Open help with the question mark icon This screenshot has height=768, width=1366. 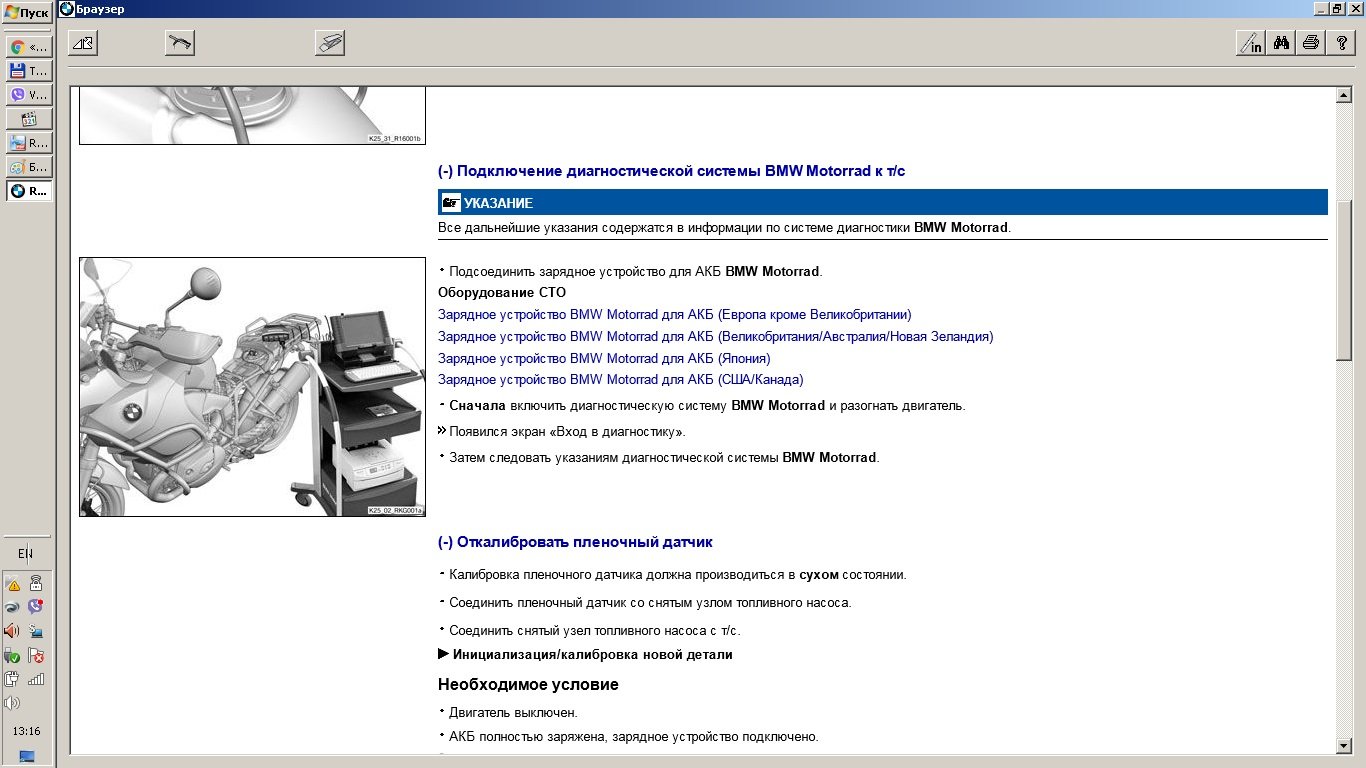pyautogui.click(x=1340, y=42)
